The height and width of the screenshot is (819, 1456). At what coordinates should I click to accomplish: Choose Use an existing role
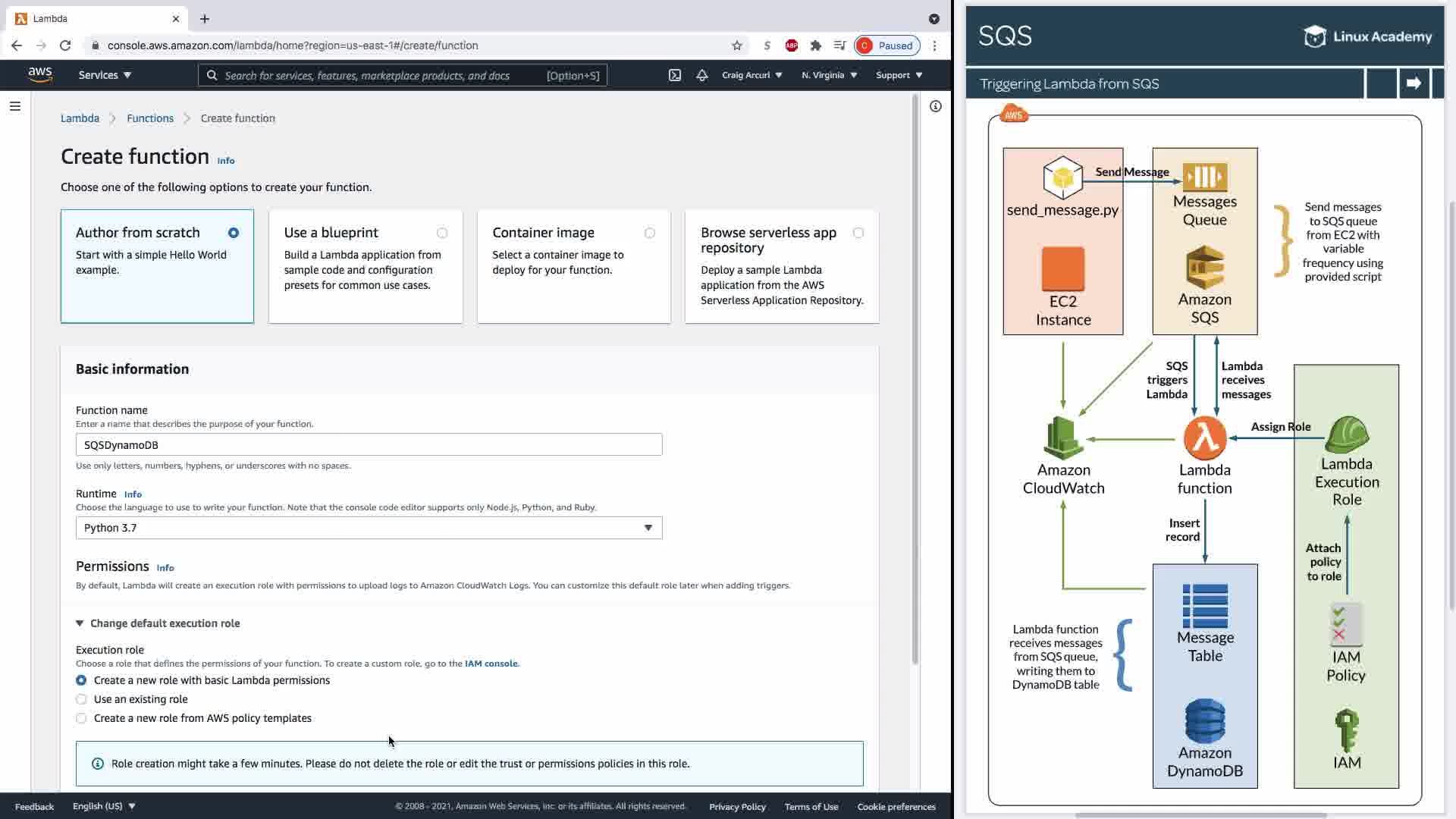tap(81, 699)
